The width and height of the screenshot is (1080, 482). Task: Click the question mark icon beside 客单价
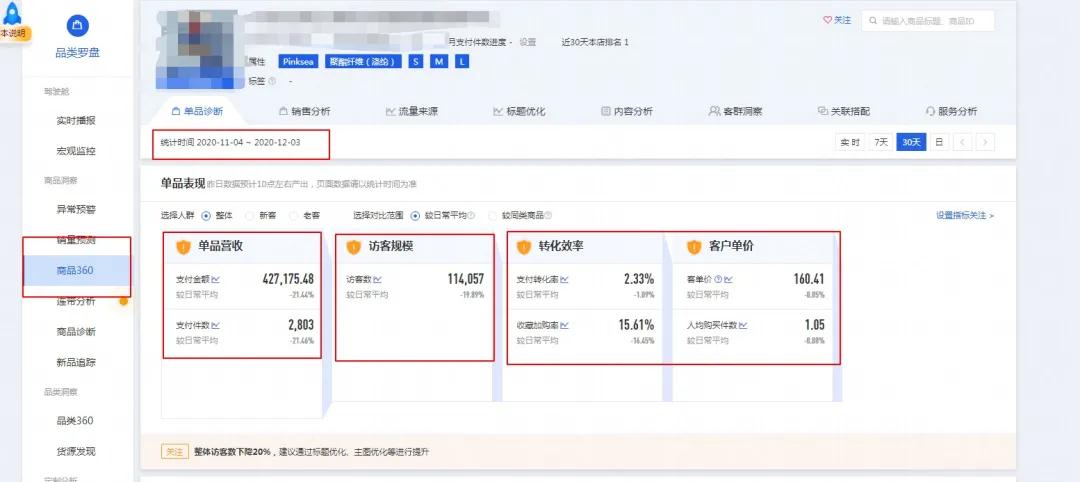click(x=718, y=280)
